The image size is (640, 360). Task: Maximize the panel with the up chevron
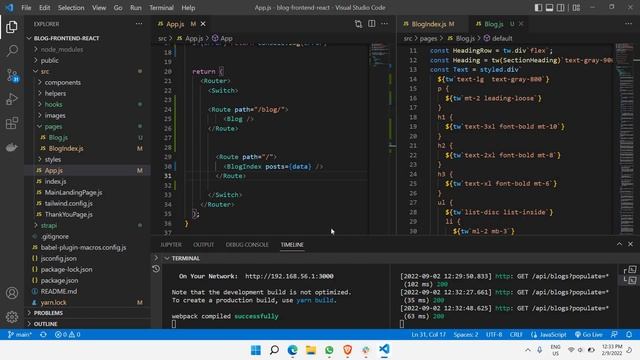click(619, 244)
